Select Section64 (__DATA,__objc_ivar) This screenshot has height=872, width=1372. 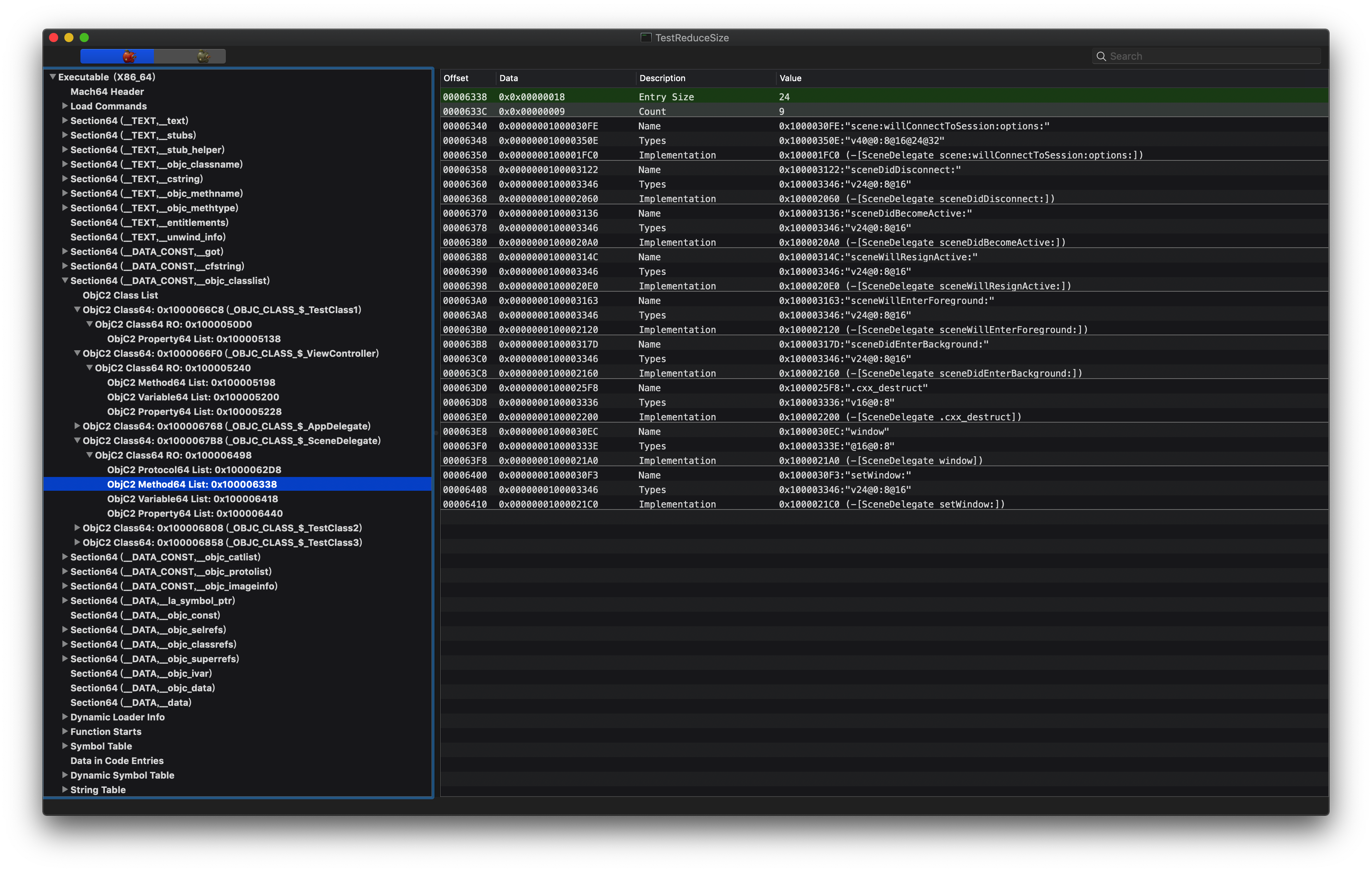tap(238, 673)
